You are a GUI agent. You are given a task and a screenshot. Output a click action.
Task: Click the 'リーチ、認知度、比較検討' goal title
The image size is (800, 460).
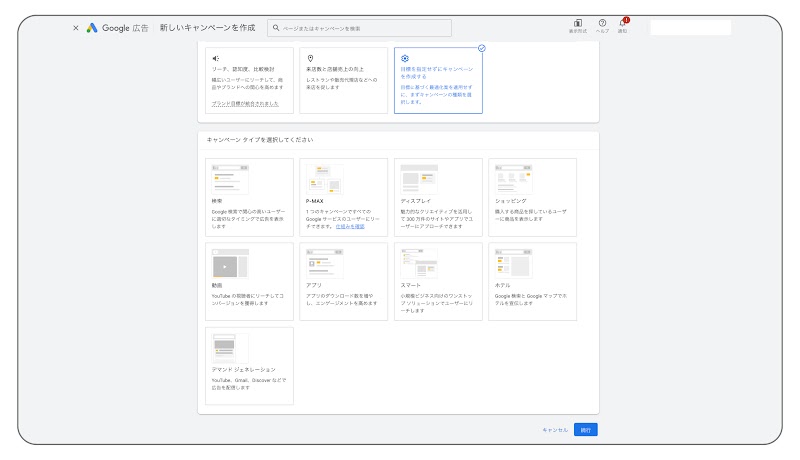[243, 69]
